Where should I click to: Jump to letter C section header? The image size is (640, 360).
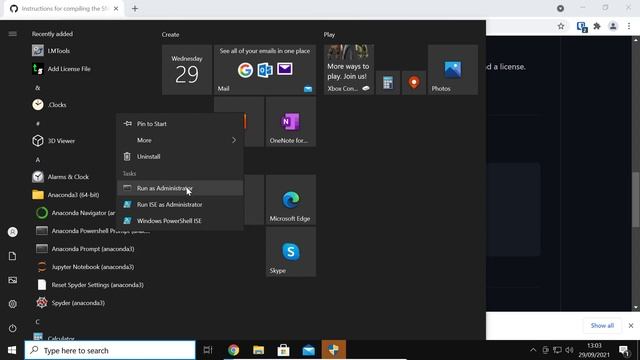38,322
